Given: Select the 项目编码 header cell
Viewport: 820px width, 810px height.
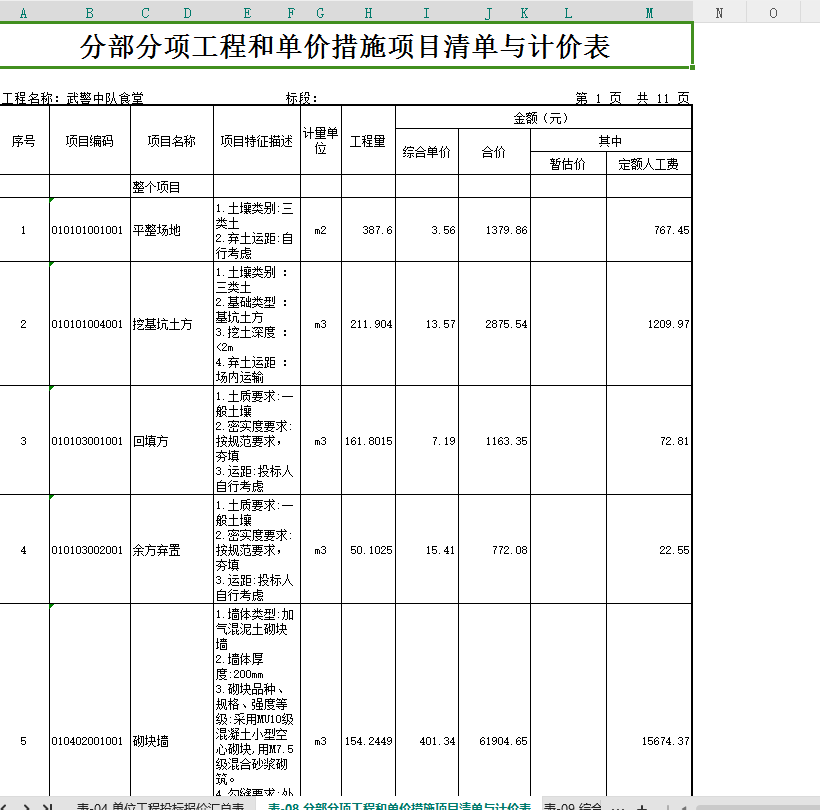Looking at the screenshot, I should [x=89, y=141].
